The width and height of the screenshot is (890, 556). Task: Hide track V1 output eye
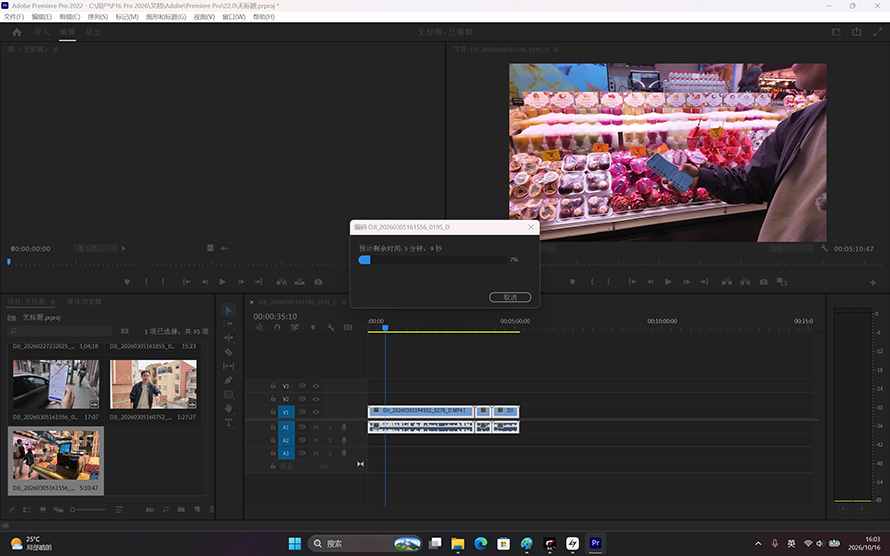(316, 412)
